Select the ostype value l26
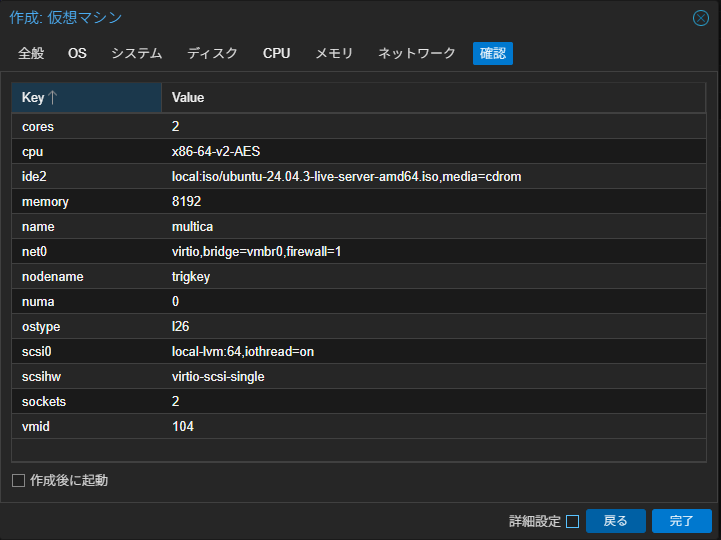Screen dimensions: 721x540 180,327
